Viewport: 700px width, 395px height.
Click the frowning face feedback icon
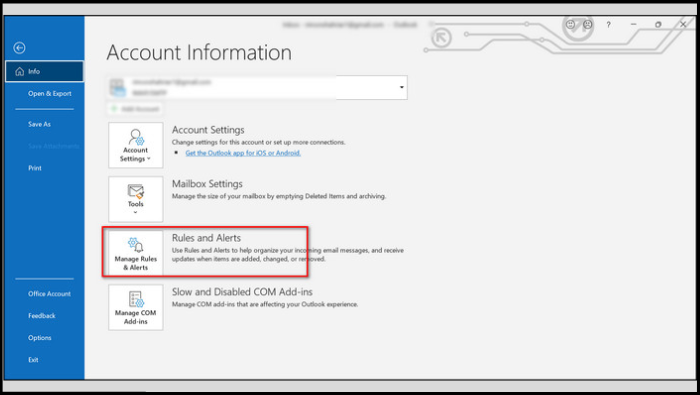(588, 25)
